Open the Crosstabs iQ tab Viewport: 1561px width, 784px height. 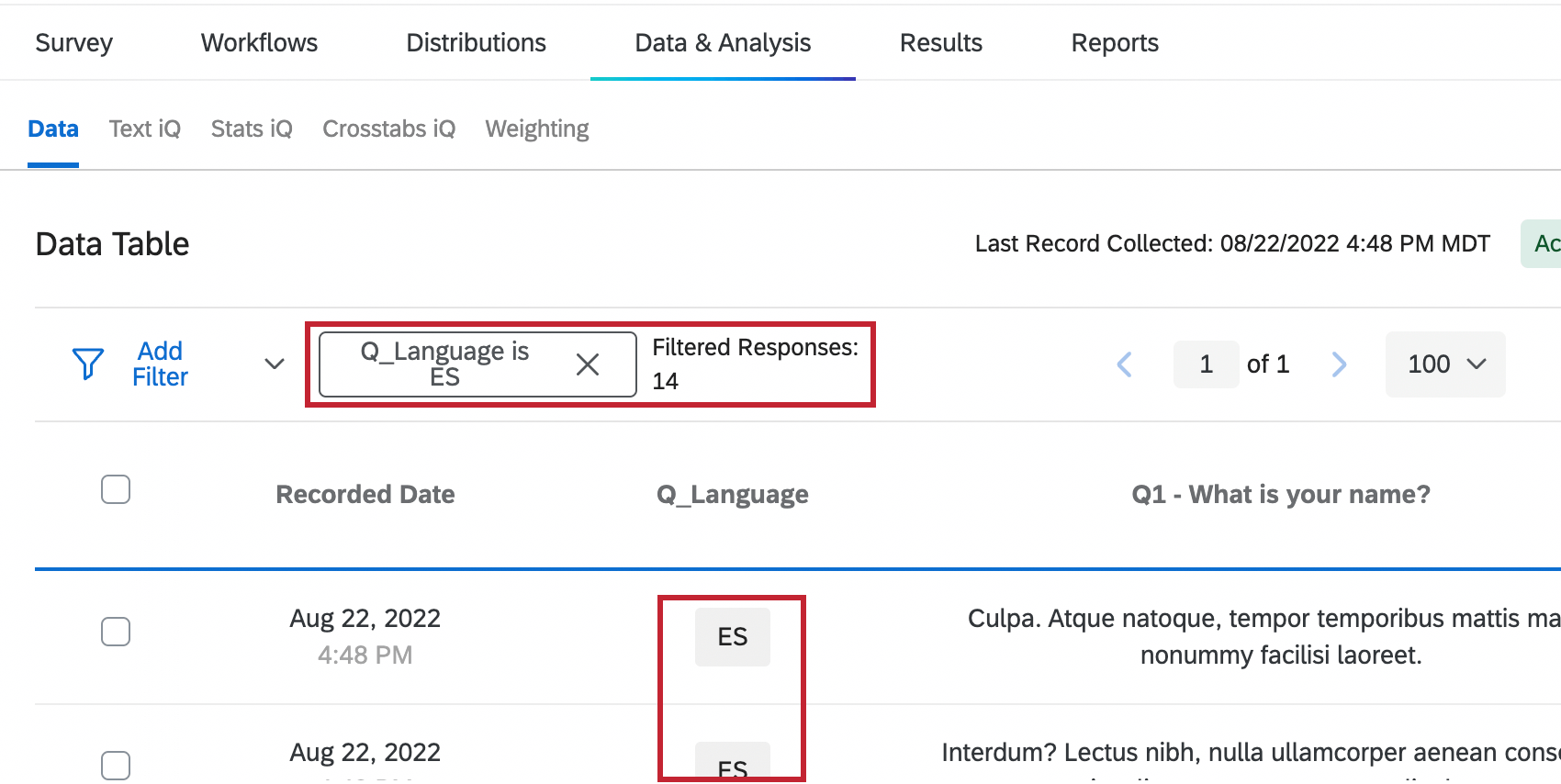(x=388, y=129)
